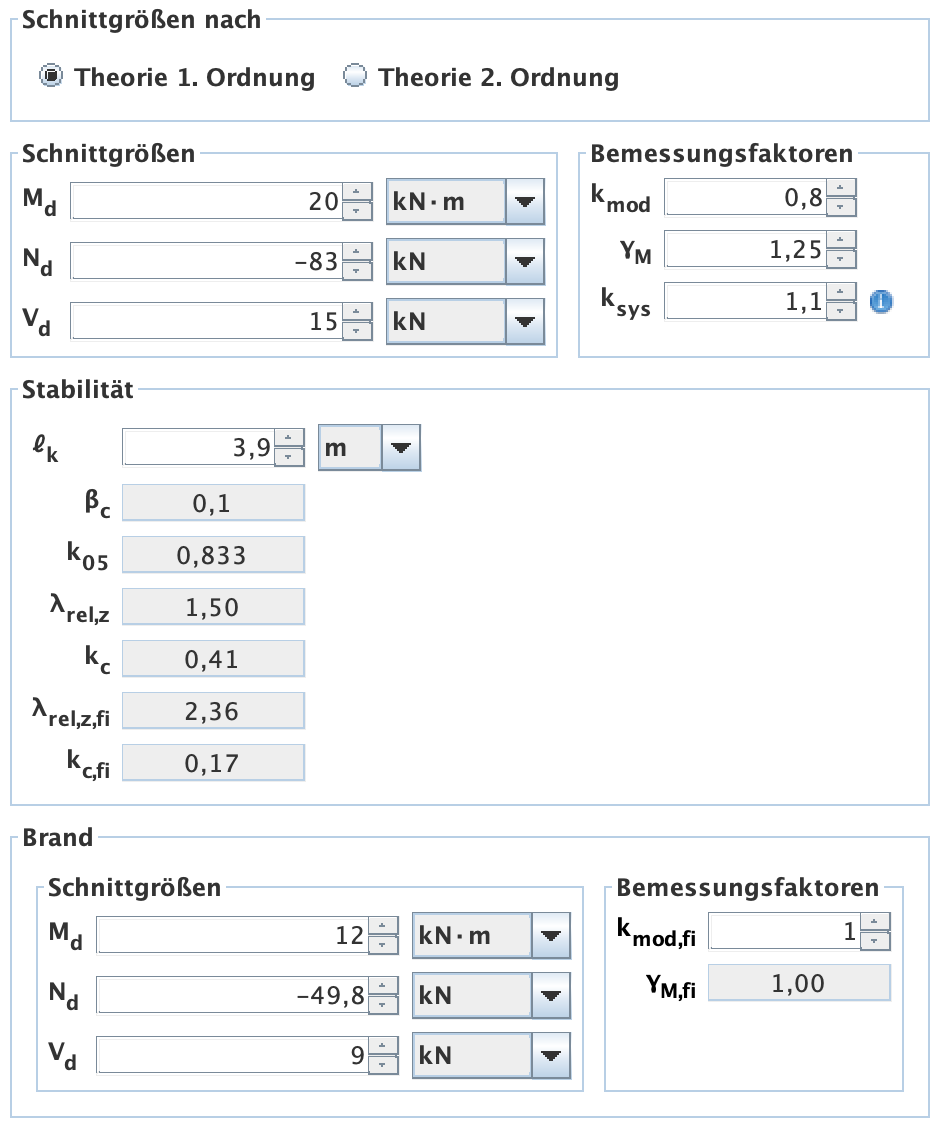This screenshot has width=940, height=1128.
Task: Decrease the Brand V_d value of 9
Action: (x=383, y=1064)
